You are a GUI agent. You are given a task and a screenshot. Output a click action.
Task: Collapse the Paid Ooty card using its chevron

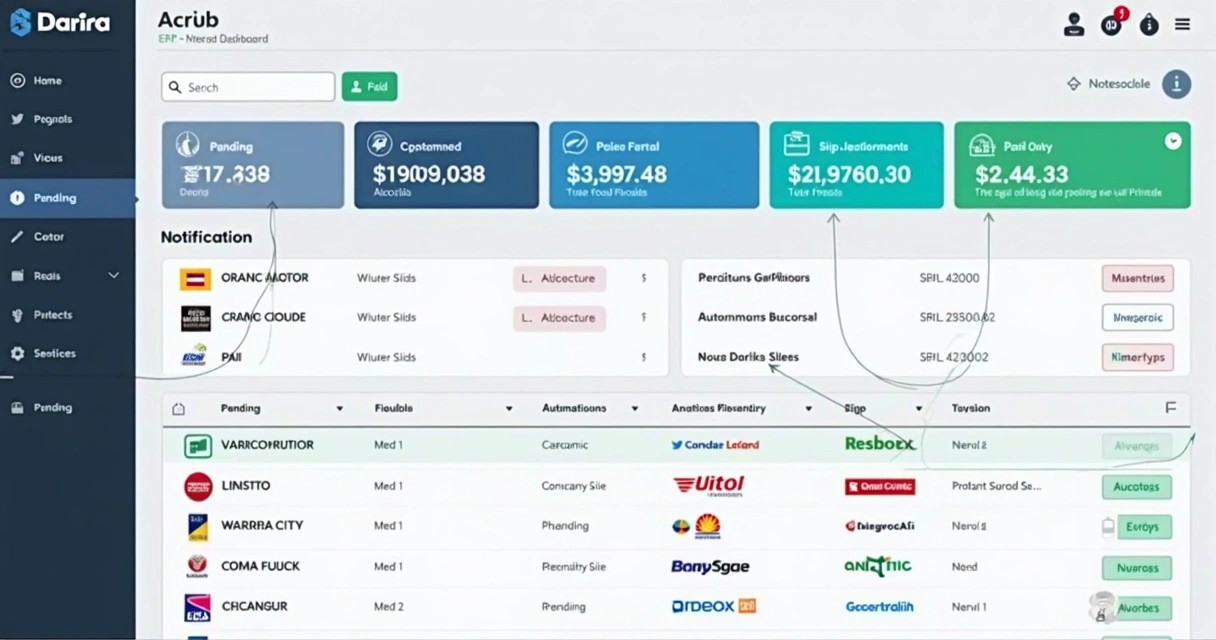tap(1174, 141)
